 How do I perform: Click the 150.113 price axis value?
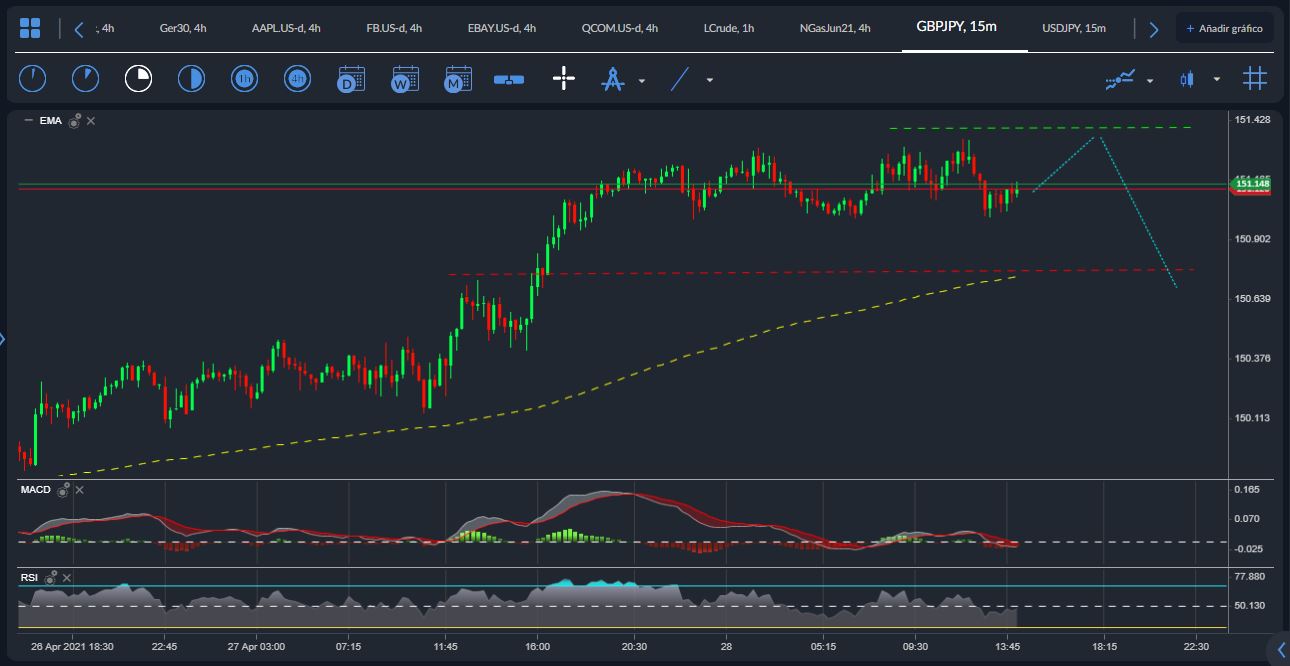(x=1252, y=418)
